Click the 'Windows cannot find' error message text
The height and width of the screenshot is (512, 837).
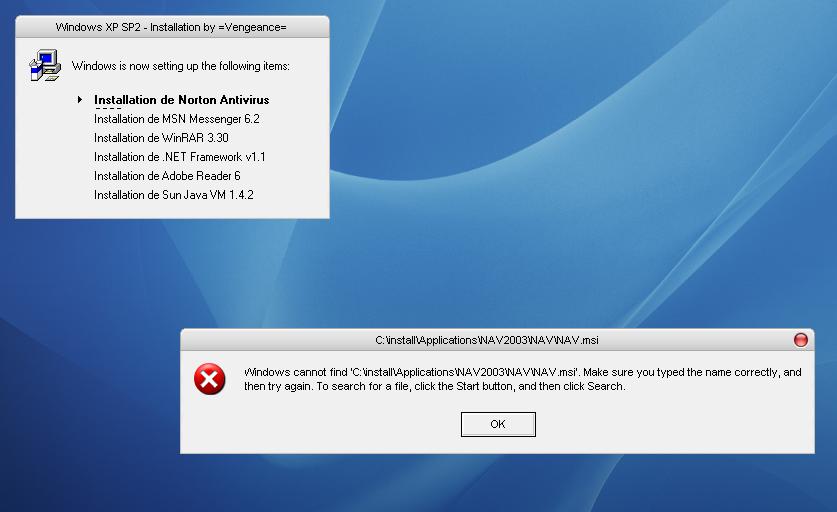click(x=523, y=379)
